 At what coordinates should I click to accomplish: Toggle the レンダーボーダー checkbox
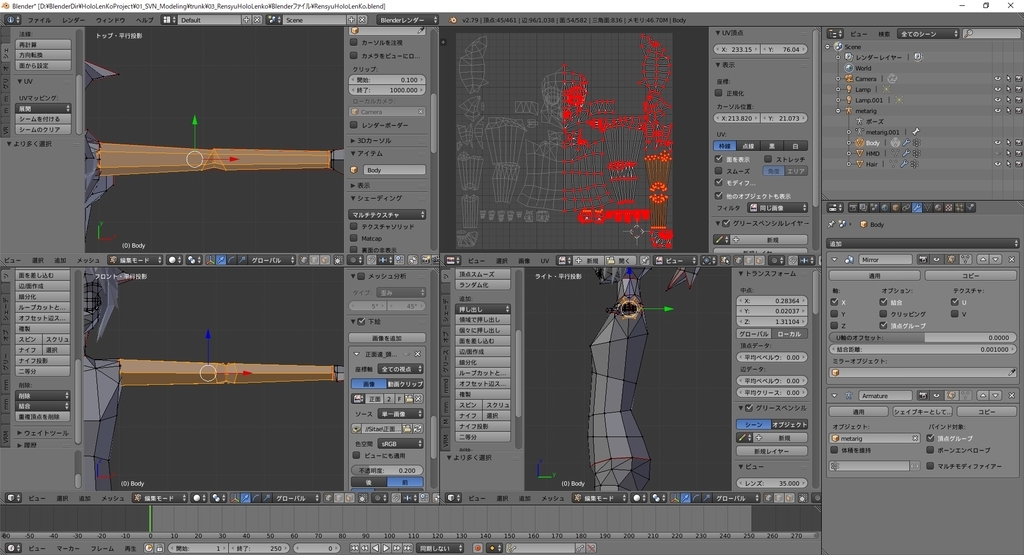point(354,125)
